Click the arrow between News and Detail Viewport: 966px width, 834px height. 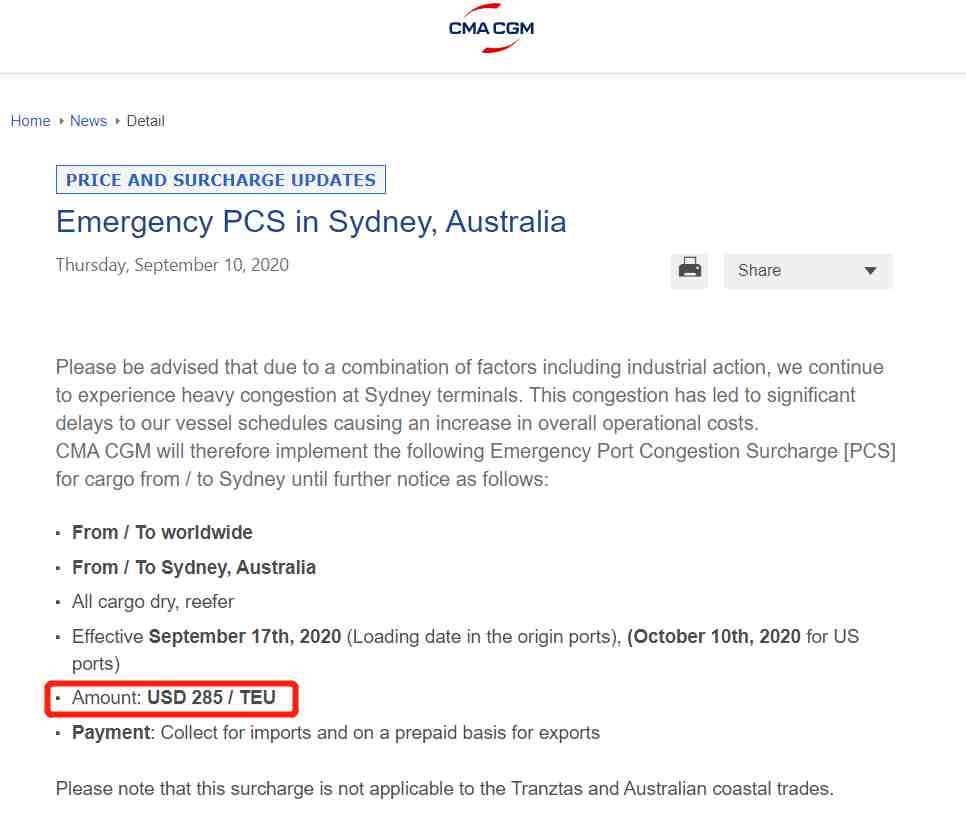coord(117,121)
